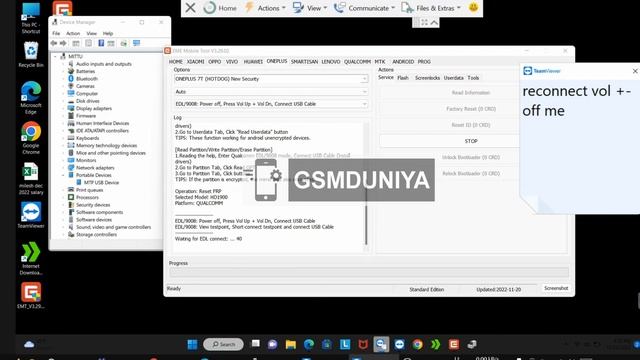The image size is (640, 360).
Task: Click the Screenshot button in EMT status bar
Action: [x=556, y=288]
